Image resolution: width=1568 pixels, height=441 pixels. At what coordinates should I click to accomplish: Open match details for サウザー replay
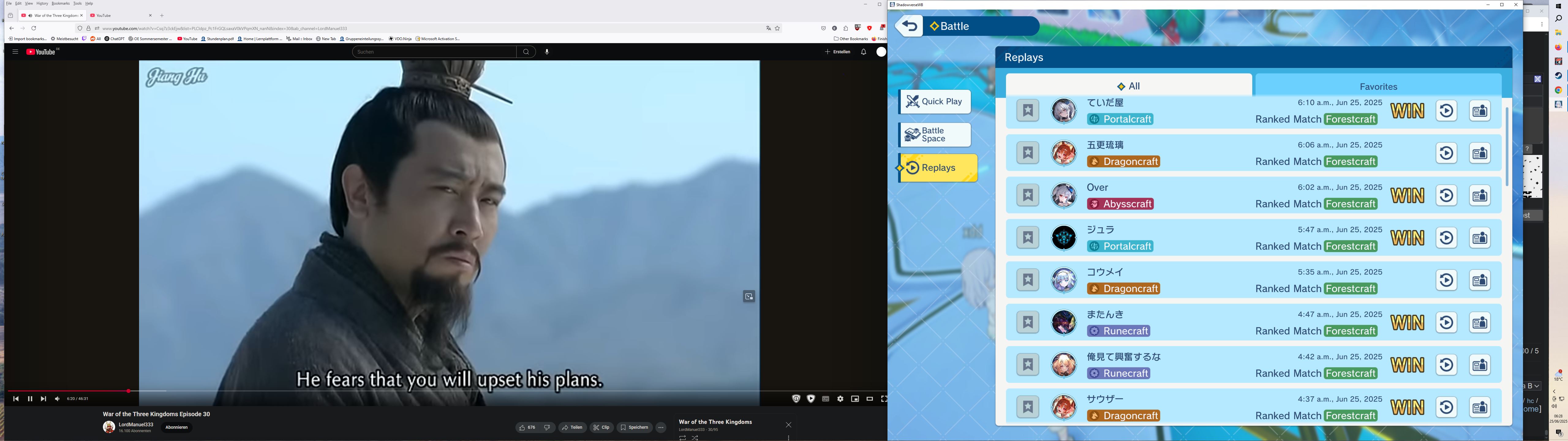click(x=1480, y=407)
